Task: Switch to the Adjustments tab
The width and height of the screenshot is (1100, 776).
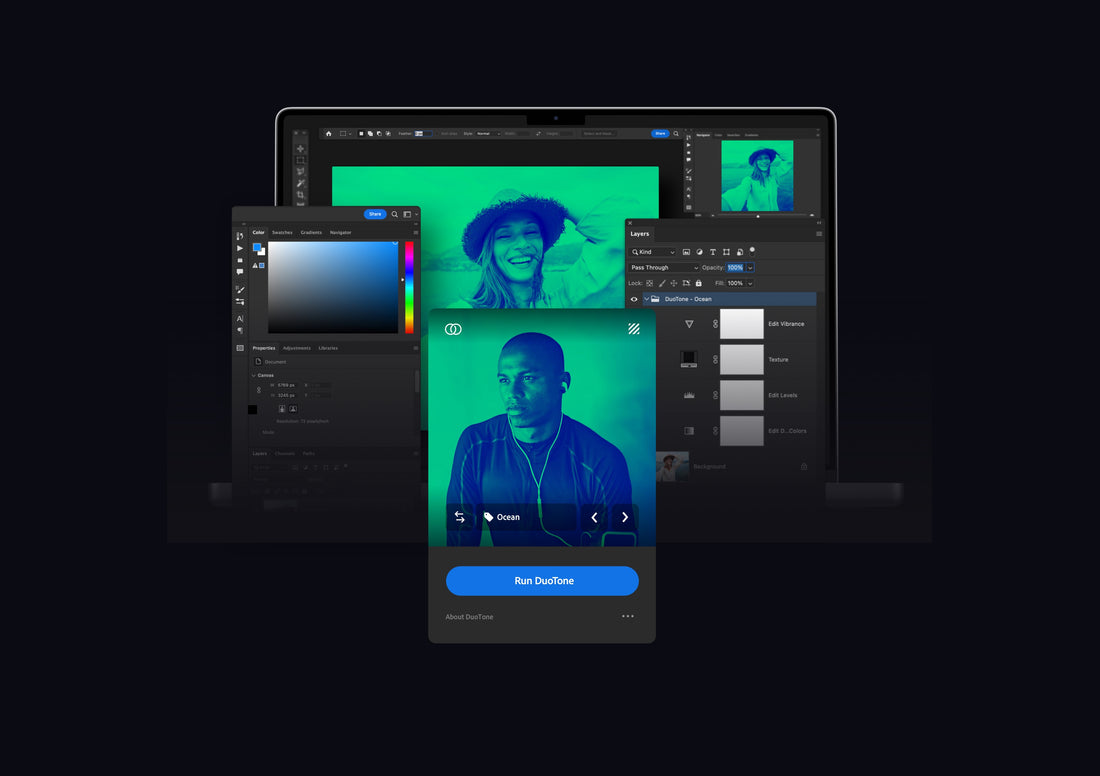Action: (x=297, y=348)
